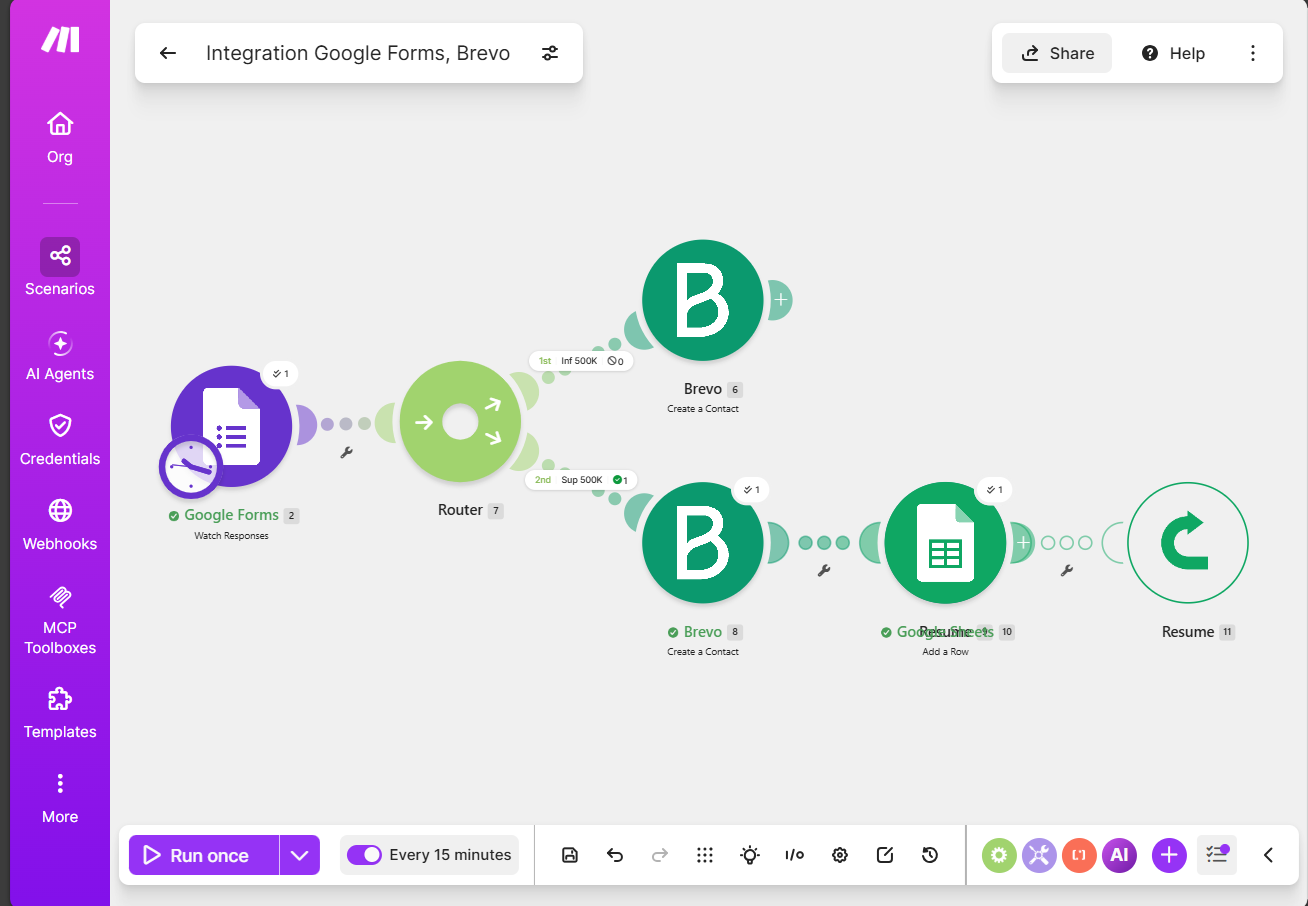The height and width of the screenshot is (906, 1308).
Task: Open the Help menu
Action: [1173, 53]
